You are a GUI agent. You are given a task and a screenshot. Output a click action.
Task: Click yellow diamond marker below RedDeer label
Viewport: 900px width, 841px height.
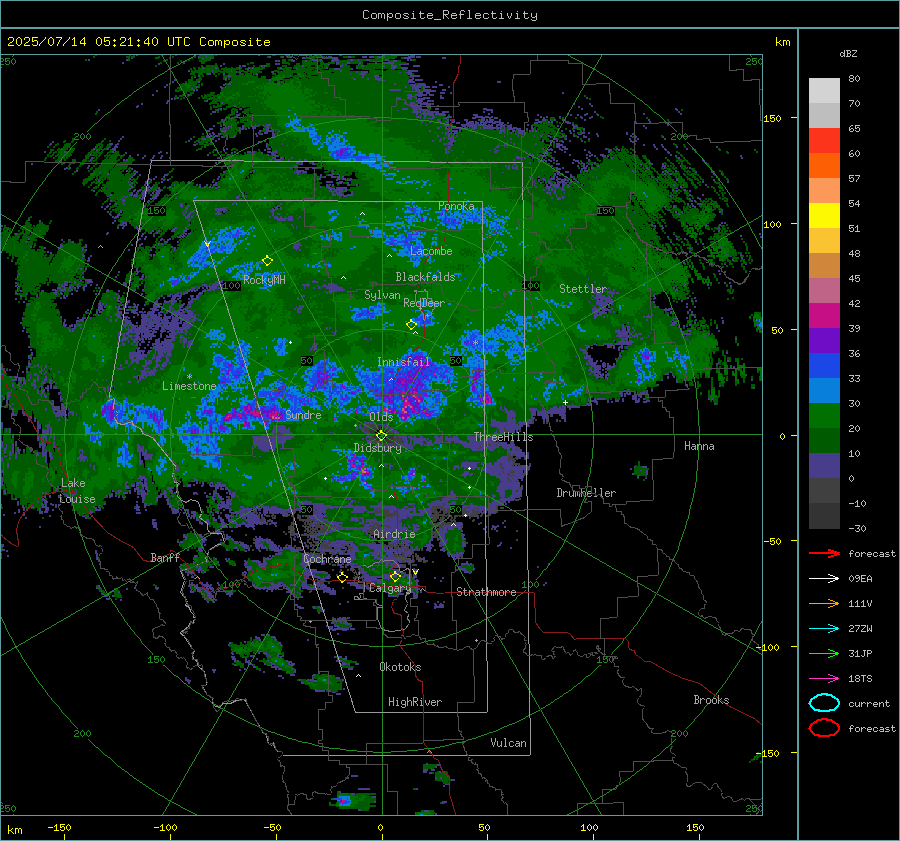tap(412, 324)
